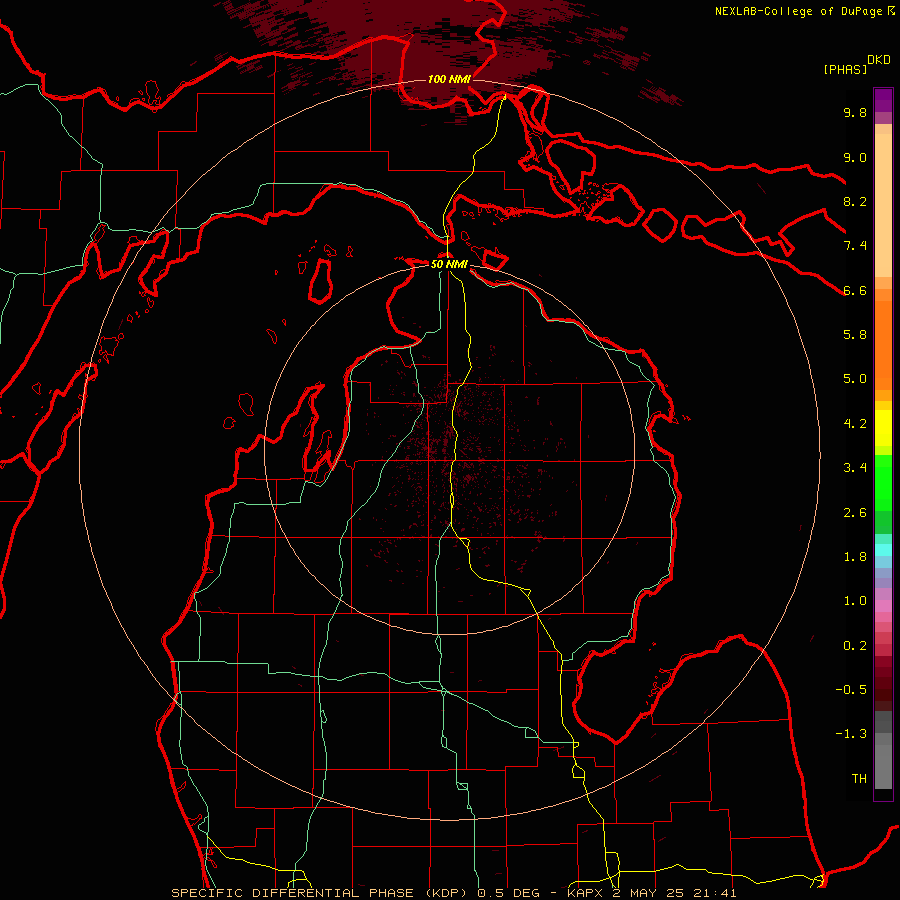Click the TH legend label
Screen dimensions: 900x900
pos(859,779)
